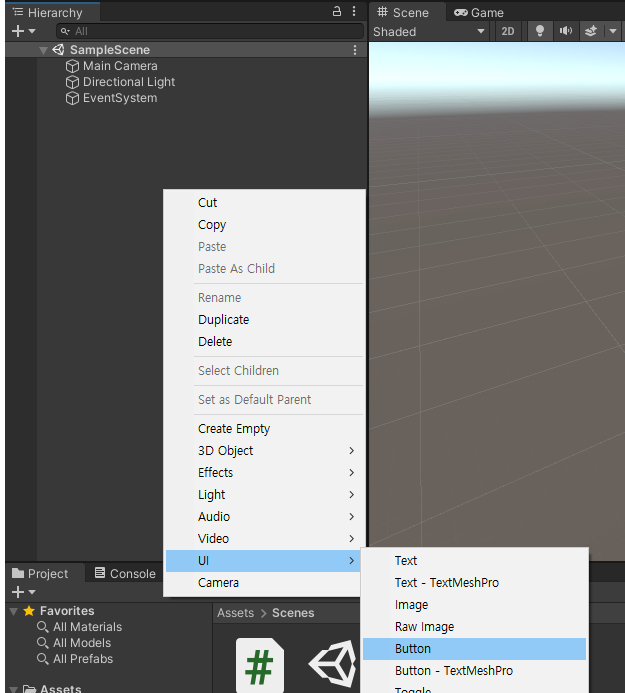Select the Unity scene asset thumbnail
Screen dimensions: 625x693
pos(334,665)
